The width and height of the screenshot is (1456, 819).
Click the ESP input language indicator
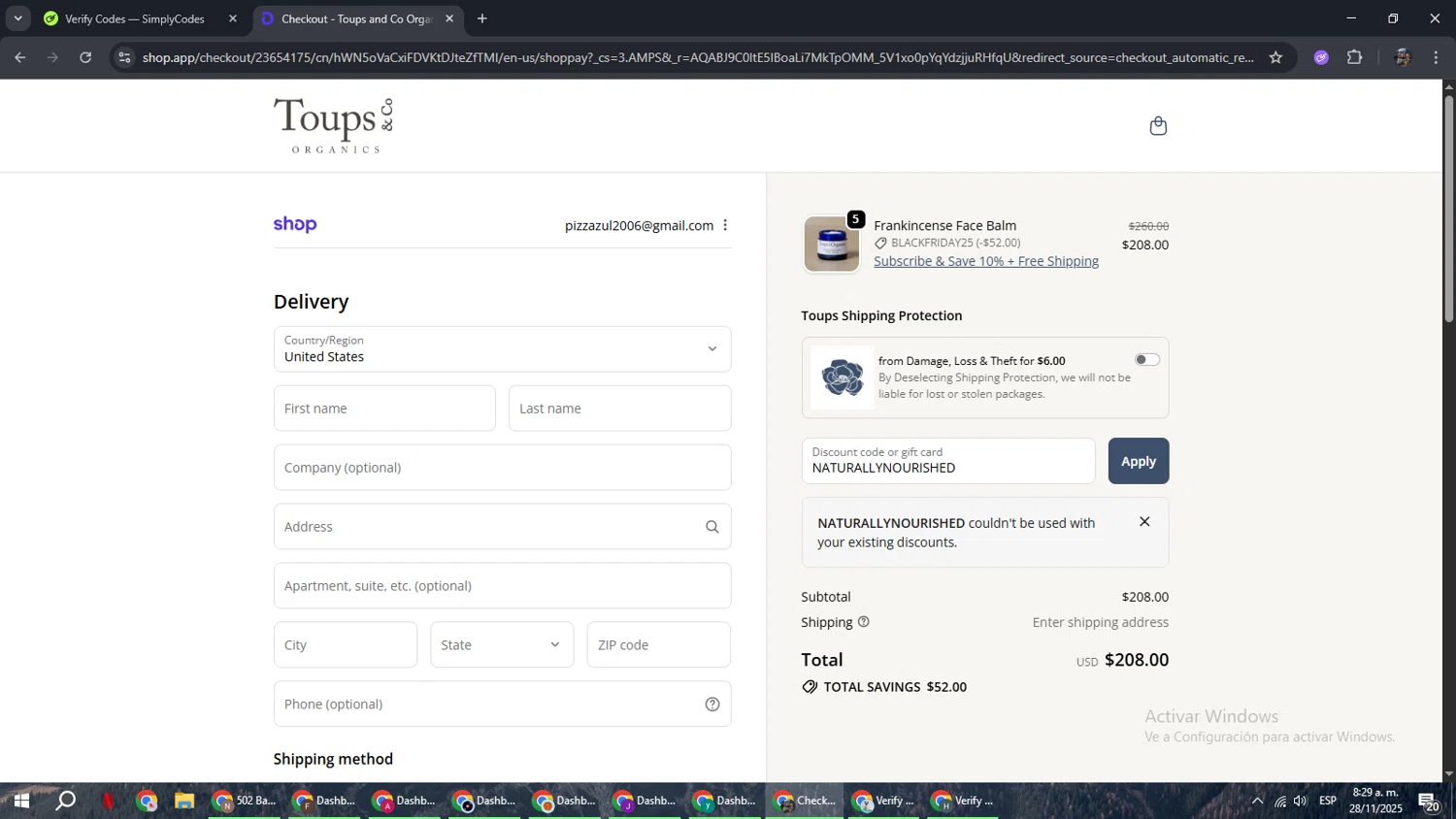click(x=1328, y=801)
